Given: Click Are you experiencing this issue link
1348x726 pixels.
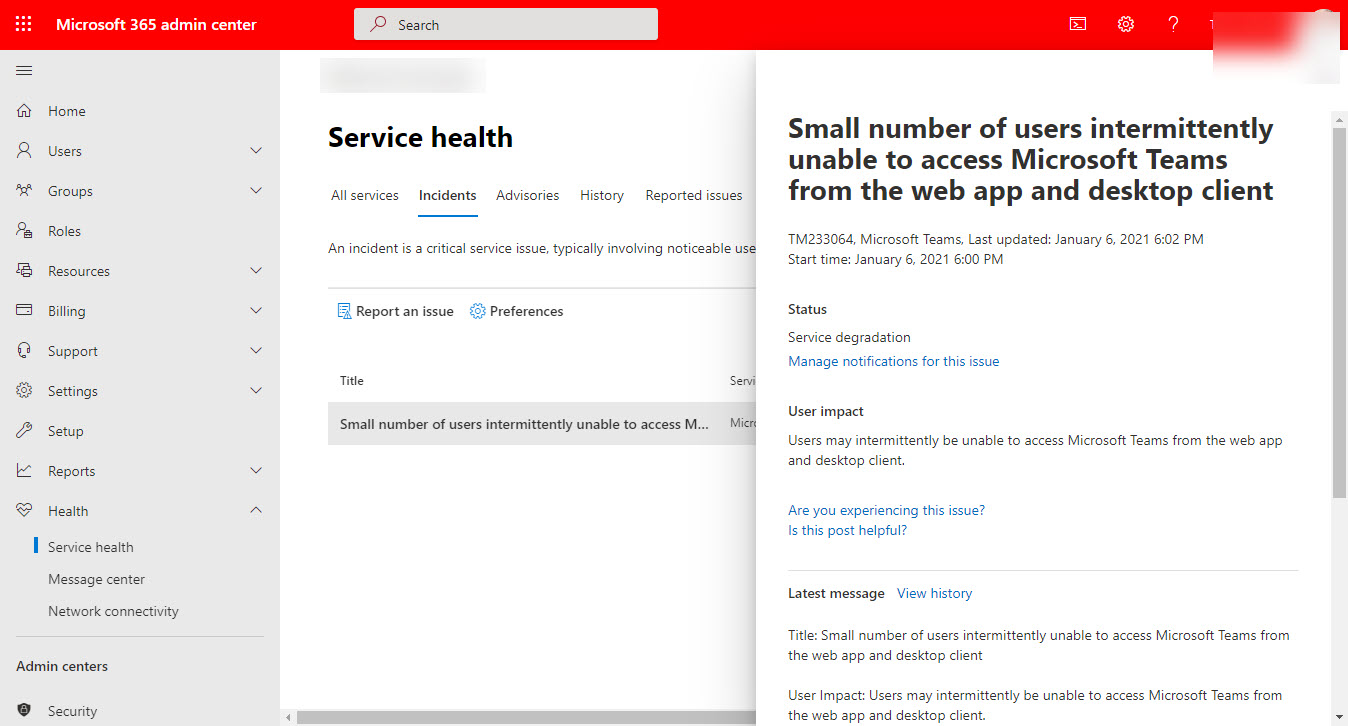Looking at the screenshot, I should tap(886, 510).
